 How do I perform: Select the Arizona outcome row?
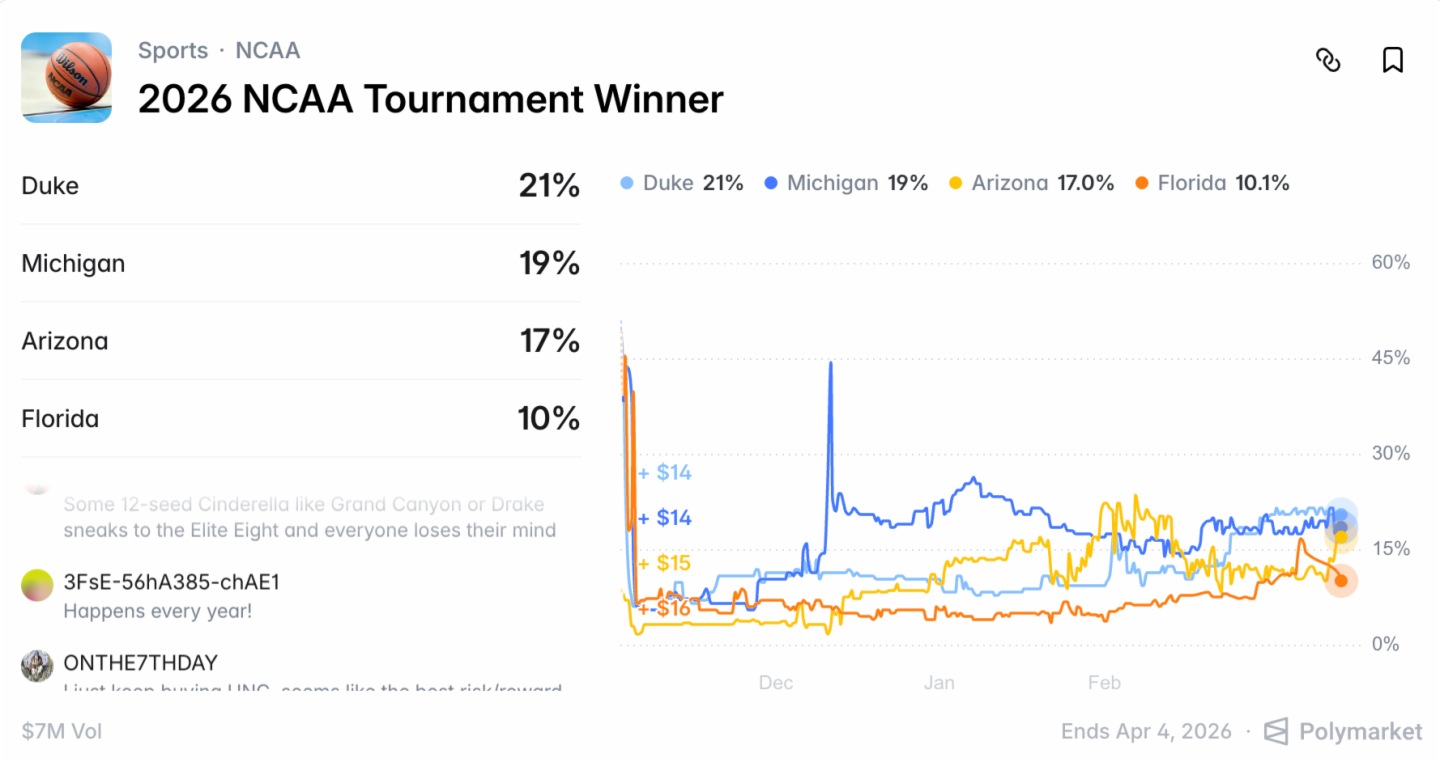tap(300, 341)
